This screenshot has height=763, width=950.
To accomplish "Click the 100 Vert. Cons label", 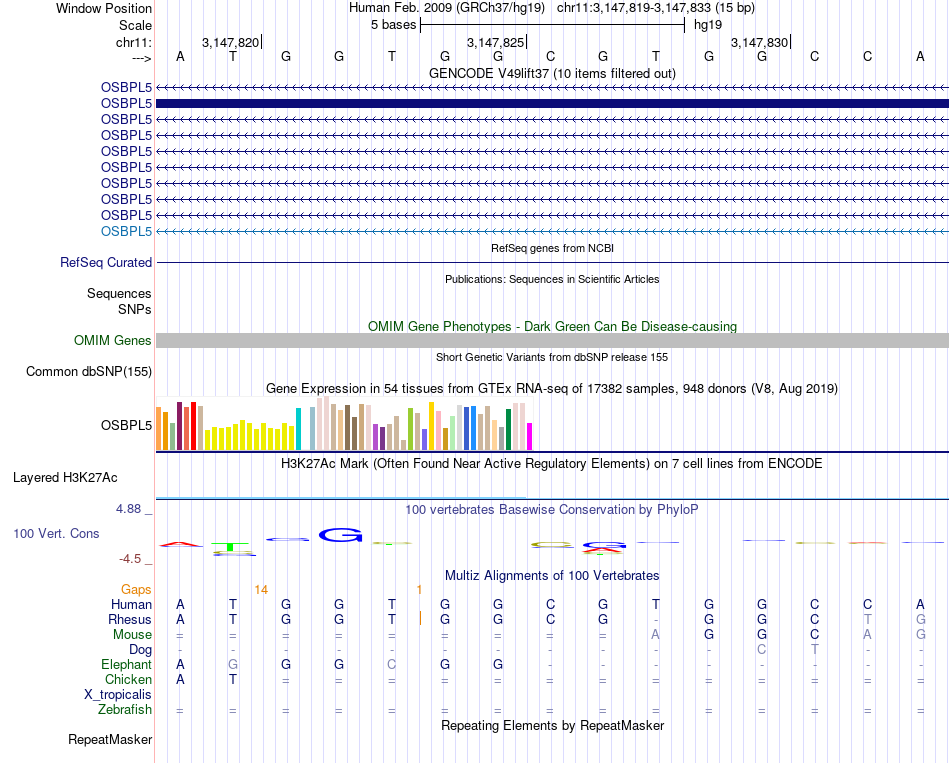I will [x=56, y=533].
